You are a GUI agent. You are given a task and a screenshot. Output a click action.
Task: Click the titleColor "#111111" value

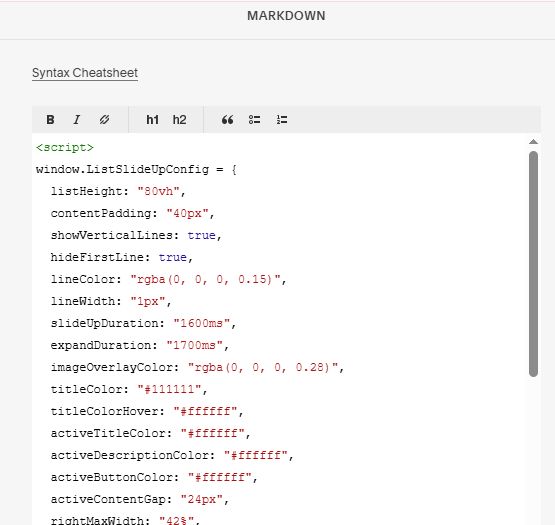pyautogui.click(x=169, y=389)
